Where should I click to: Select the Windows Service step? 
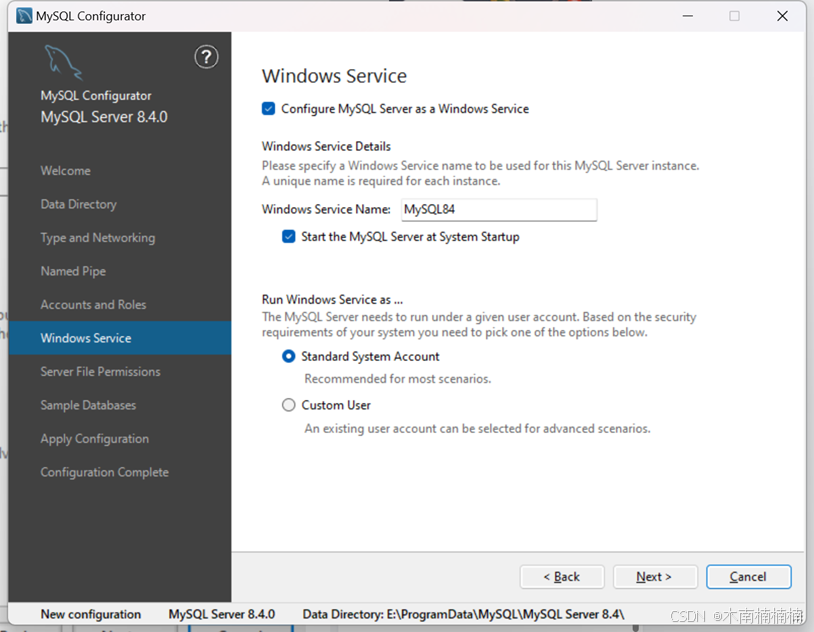click(x=120, y=338)
